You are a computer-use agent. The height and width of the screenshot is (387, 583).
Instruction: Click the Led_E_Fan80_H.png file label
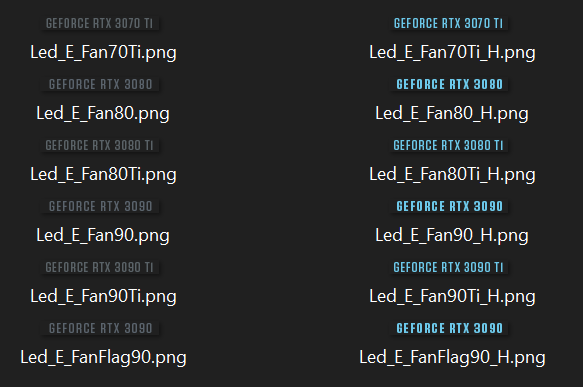point(452,113)
